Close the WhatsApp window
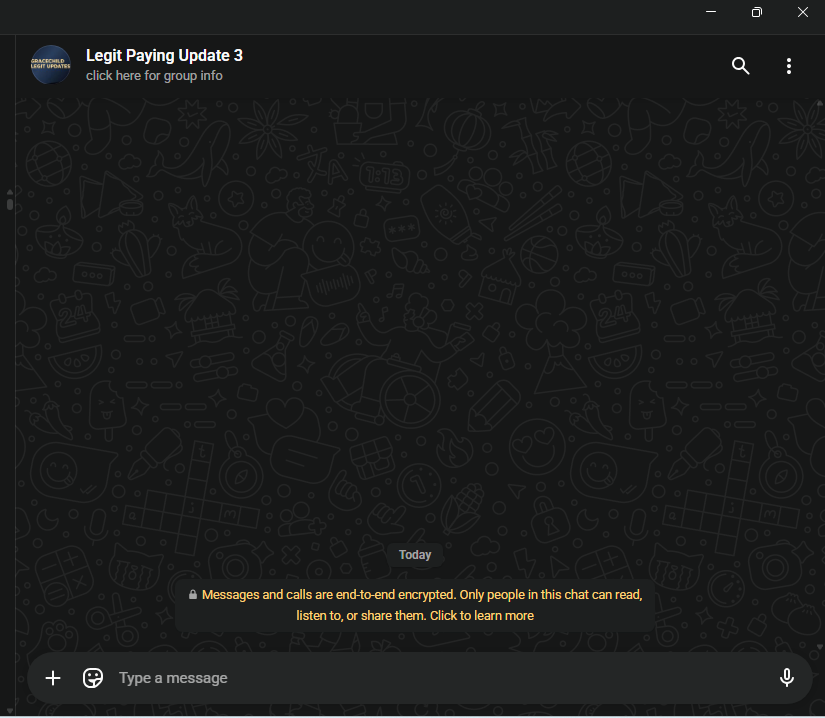 pyautogui.click(x=803, y=12)
